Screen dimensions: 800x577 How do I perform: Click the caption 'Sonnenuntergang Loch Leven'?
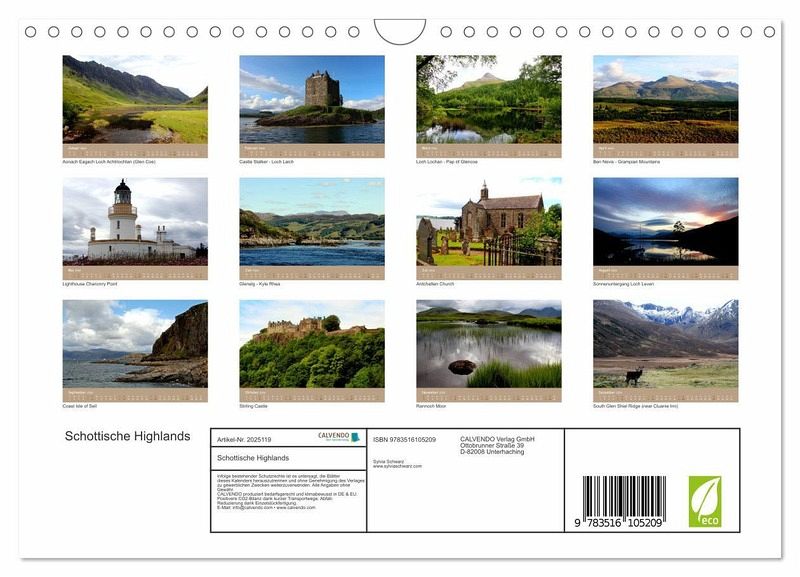click(x=623, y=284)
